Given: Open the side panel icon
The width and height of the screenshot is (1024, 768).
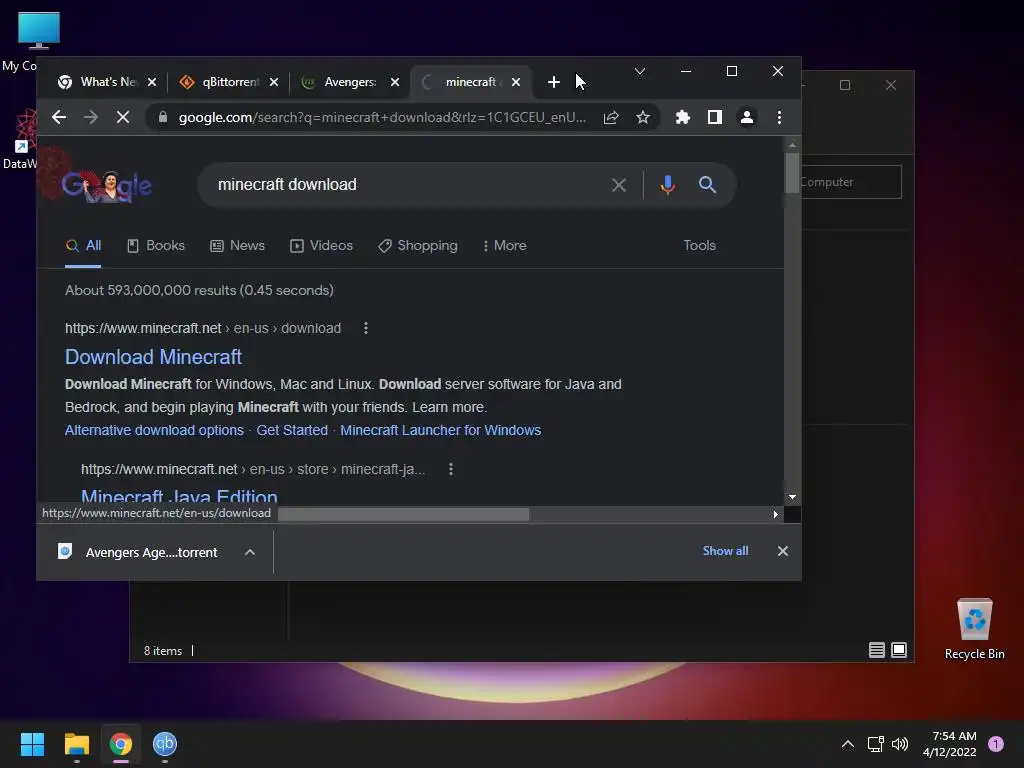Looking at the screenshot, I should [715, 118].
